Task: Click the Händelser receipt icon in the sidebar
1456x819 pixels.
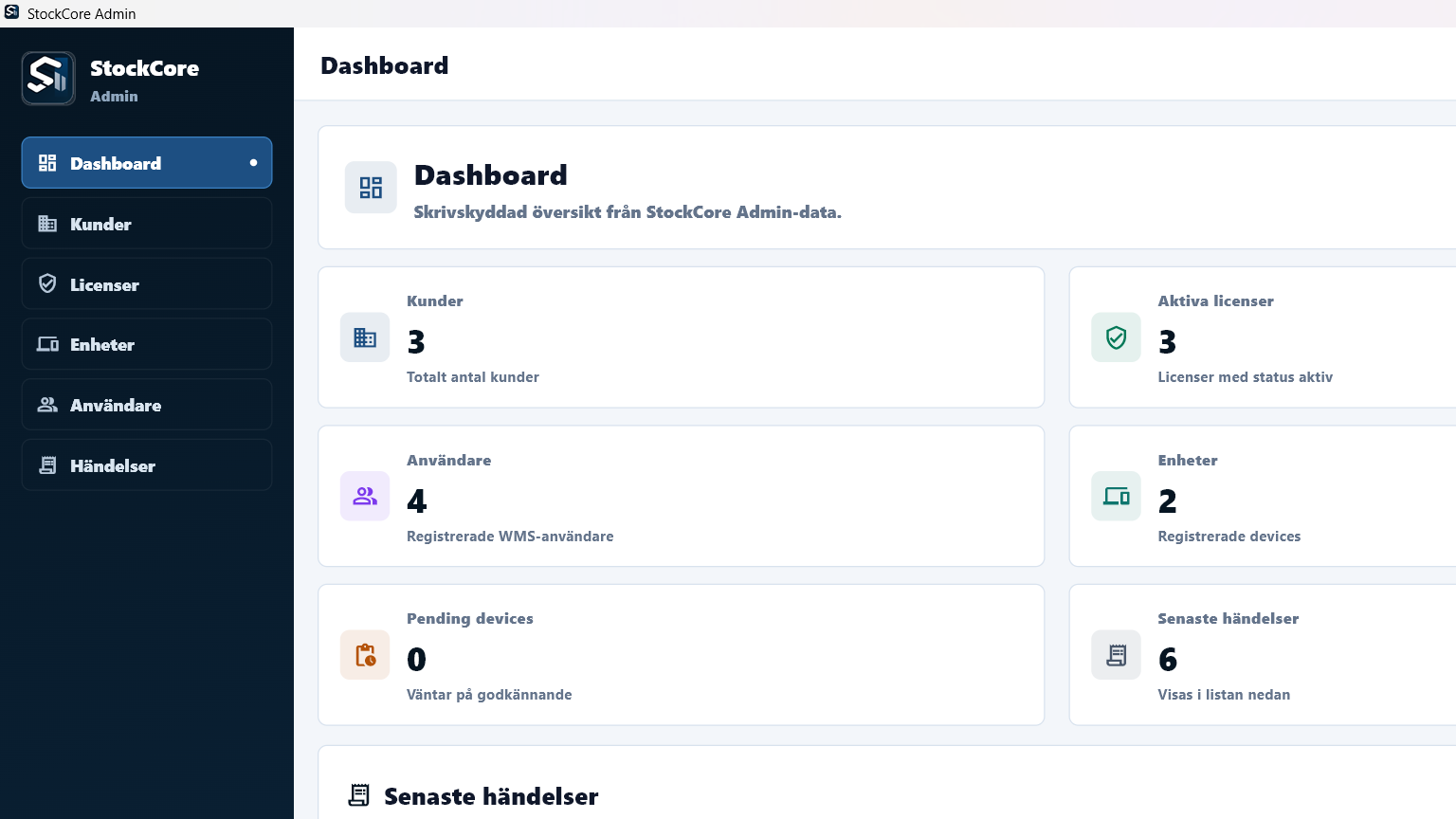Action: click(47, 465)
